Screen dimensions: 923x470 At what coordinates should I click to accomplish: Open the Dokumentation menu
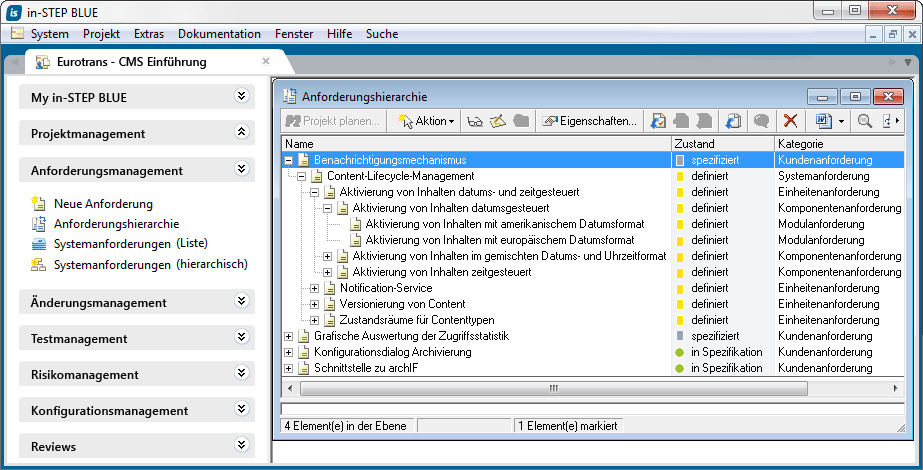pos(219,34)
